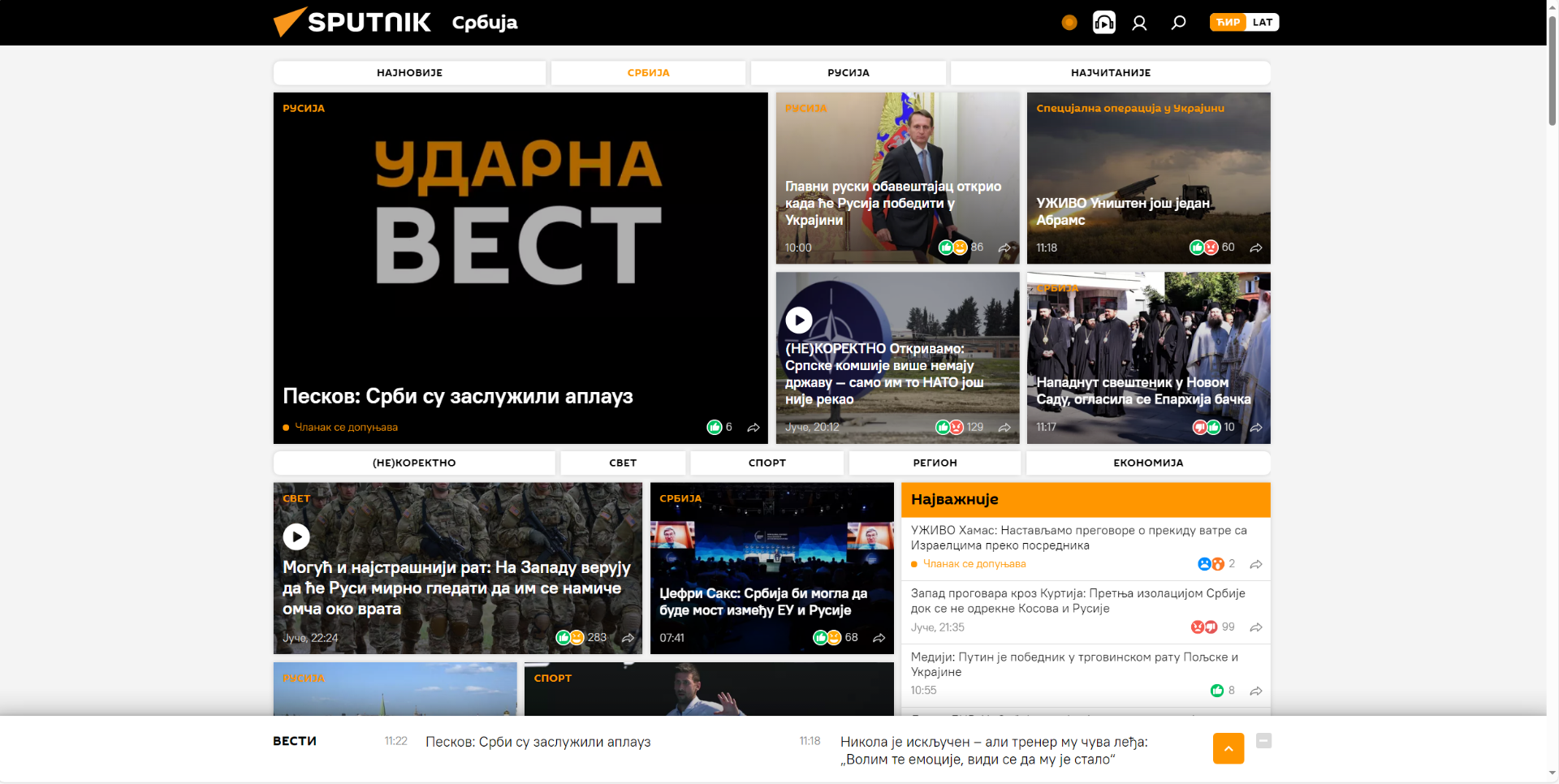Screen dimensions: 1559x784
Task: Open the РЕГИОН section
Action: (x=935, y=463)
